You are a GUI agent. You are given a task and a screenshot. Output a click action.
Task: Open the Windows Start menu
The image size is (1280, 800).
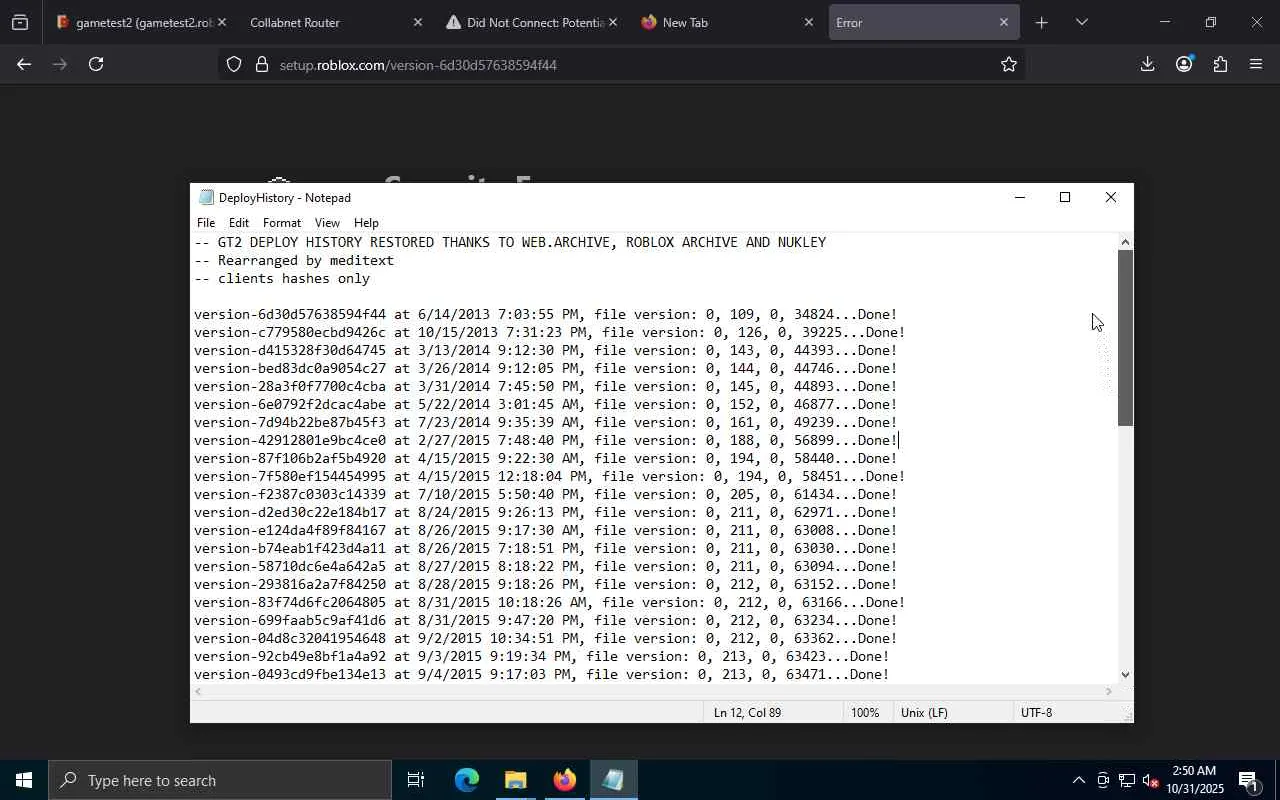click(24, 780)
